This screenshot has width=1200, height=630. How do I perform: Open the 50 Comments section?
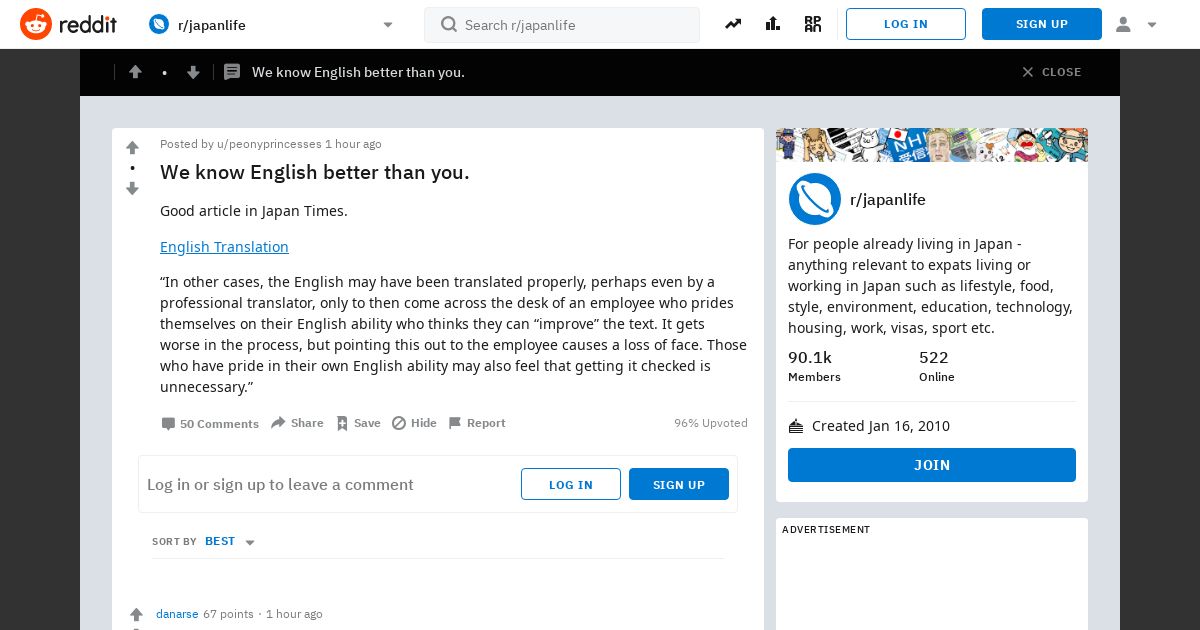click(x=210, y=424)
